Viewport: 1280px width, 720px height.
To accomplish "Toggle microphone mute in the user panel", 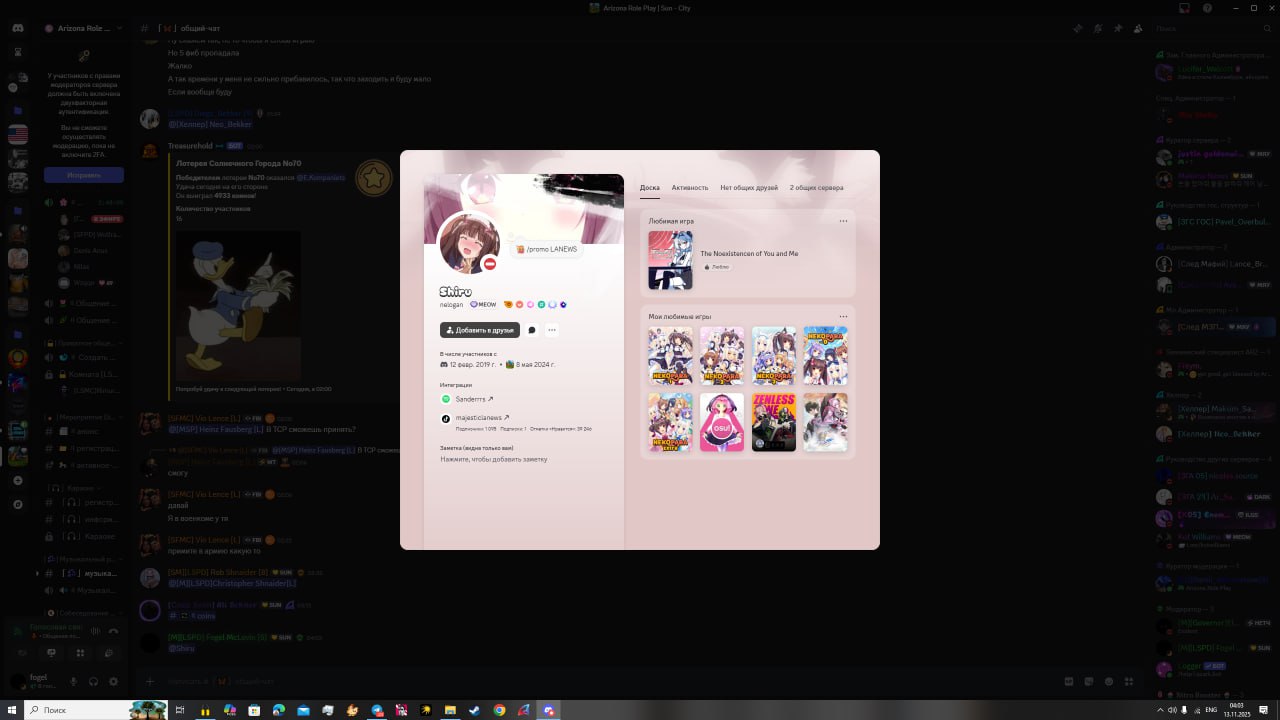I will pos(73,682).
